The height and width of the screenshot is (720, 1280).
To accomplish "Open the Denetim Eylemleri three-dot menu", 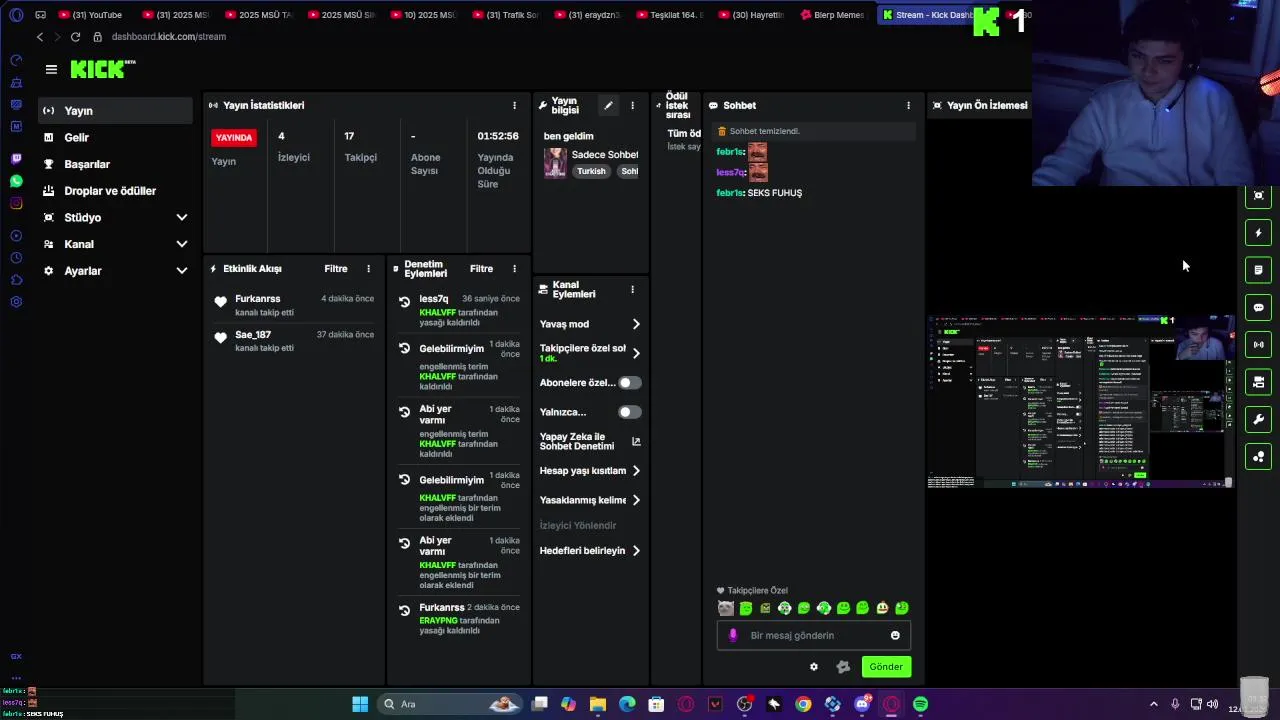I will click(515, 269).
